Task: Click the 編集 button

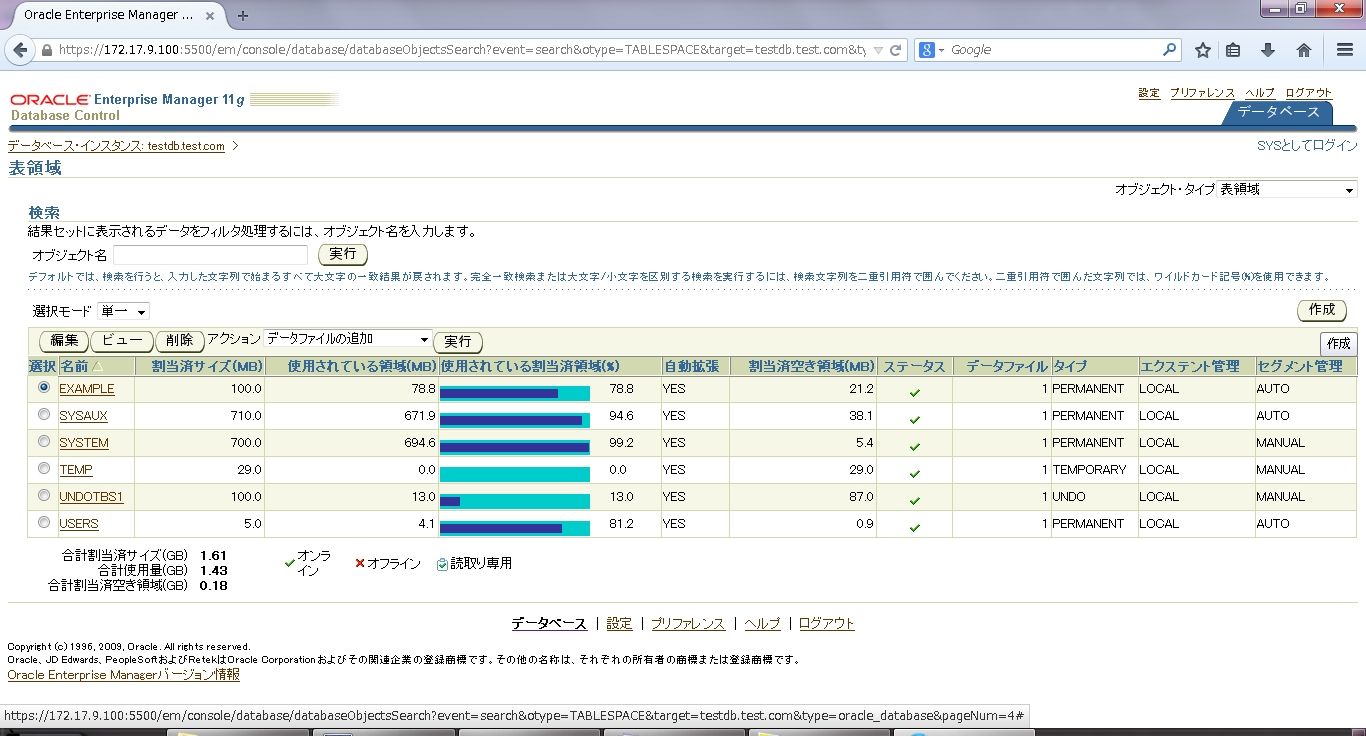Action: (x=65, y=341)
